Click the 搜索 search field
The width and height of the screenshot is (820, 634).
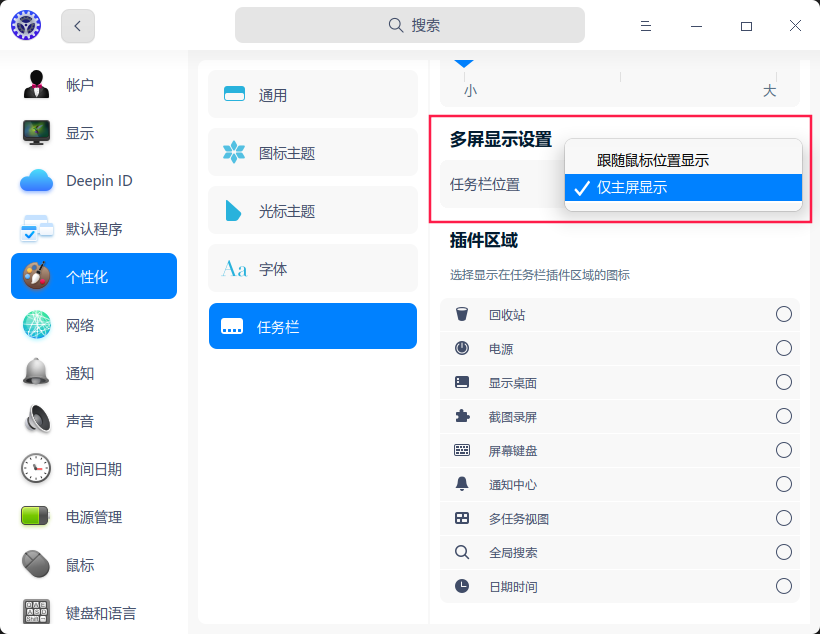(x=409, y=25)
